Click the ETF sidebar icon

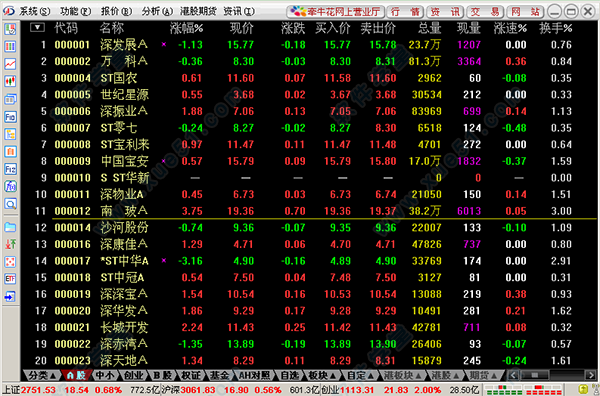(10, 279)
